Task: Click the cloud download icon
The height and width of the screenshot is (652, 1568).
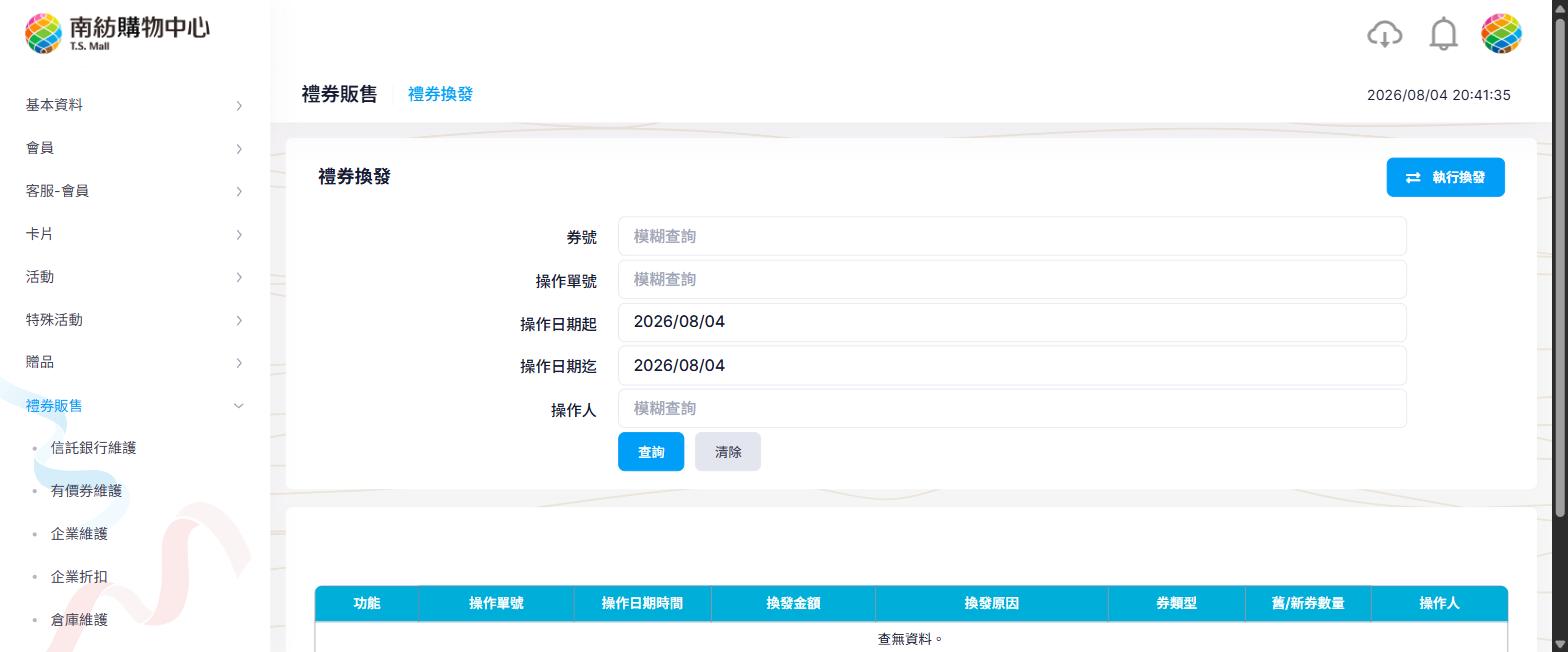Action: 1384,34
